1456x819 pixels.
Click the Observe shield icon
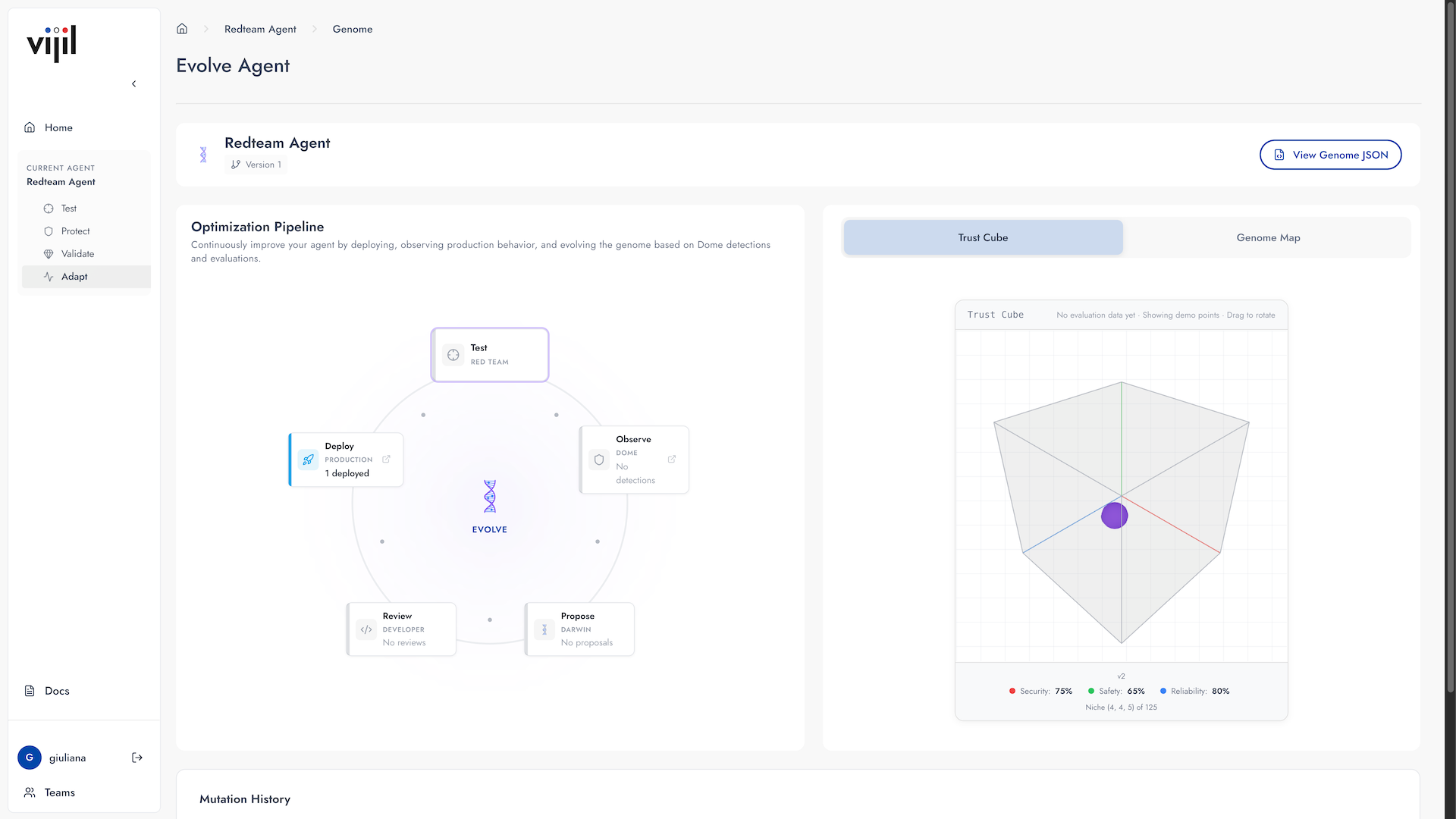tap(599, 460)
